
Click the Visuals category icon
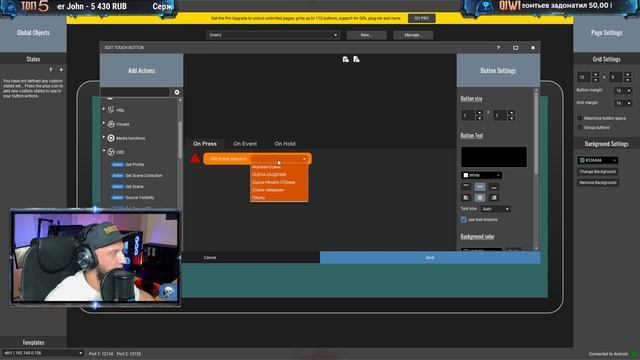pyautogui.click(x=111, y=124)
